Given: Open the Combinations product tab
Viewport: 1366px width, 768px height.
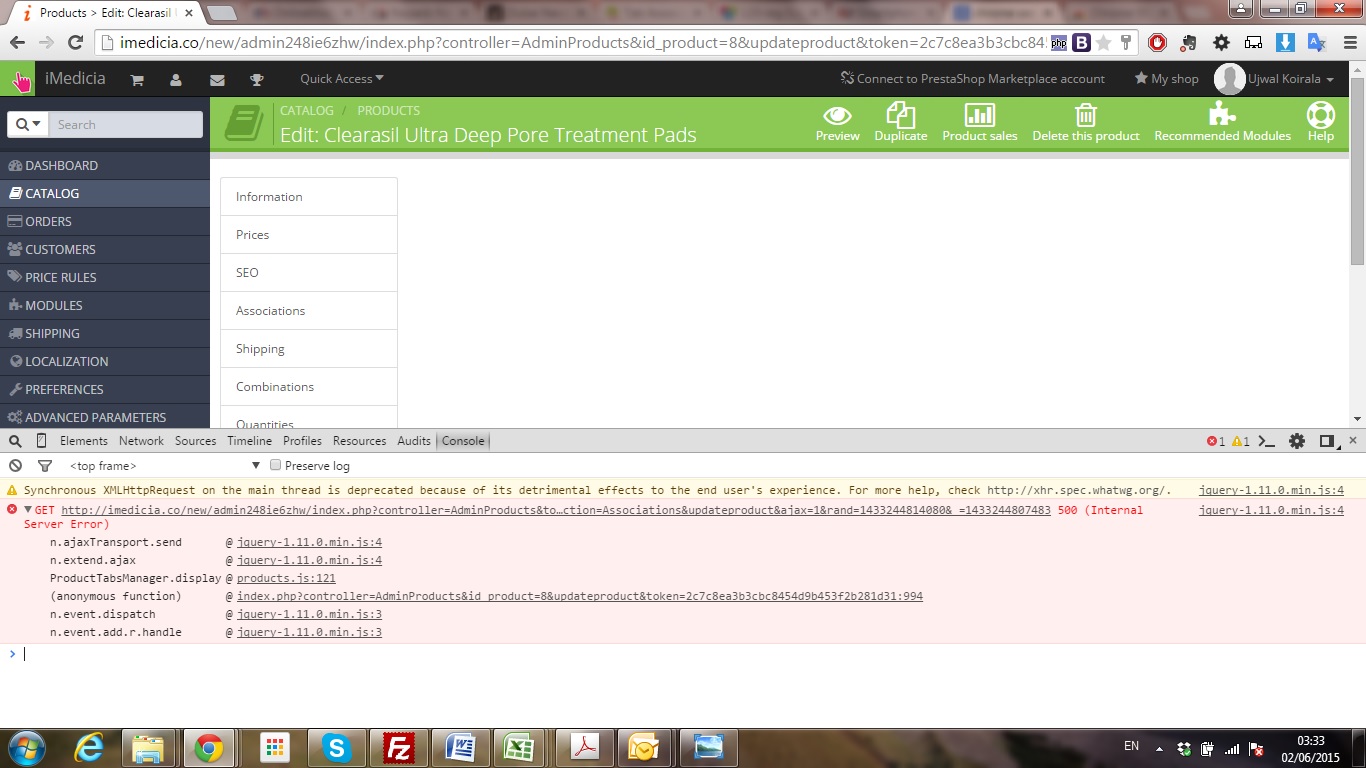Looking at the screenshot, I should coord(309,387).
